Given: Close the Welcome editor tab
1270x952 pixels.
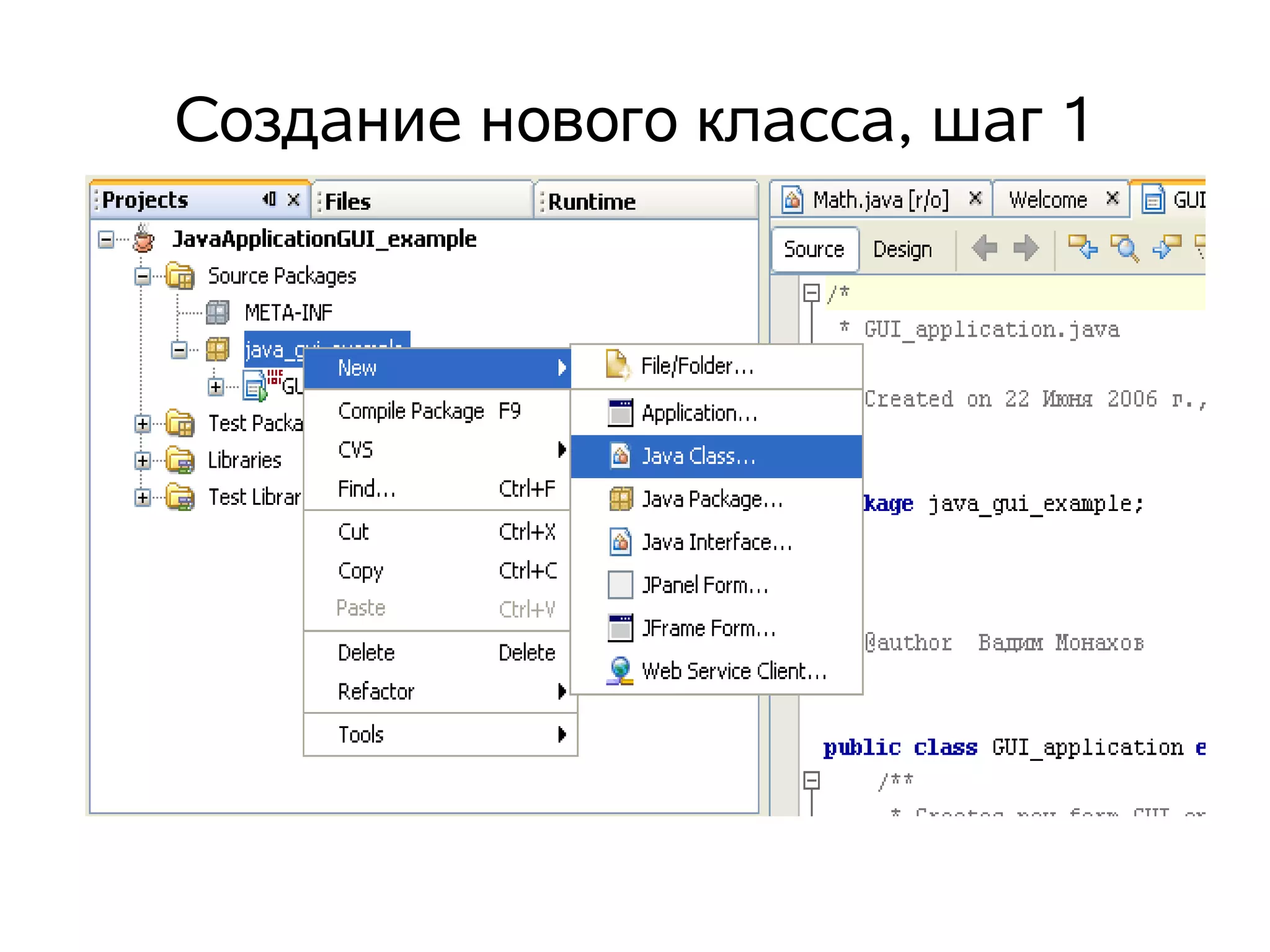Looking at the screenshot, I should 1112,198.
